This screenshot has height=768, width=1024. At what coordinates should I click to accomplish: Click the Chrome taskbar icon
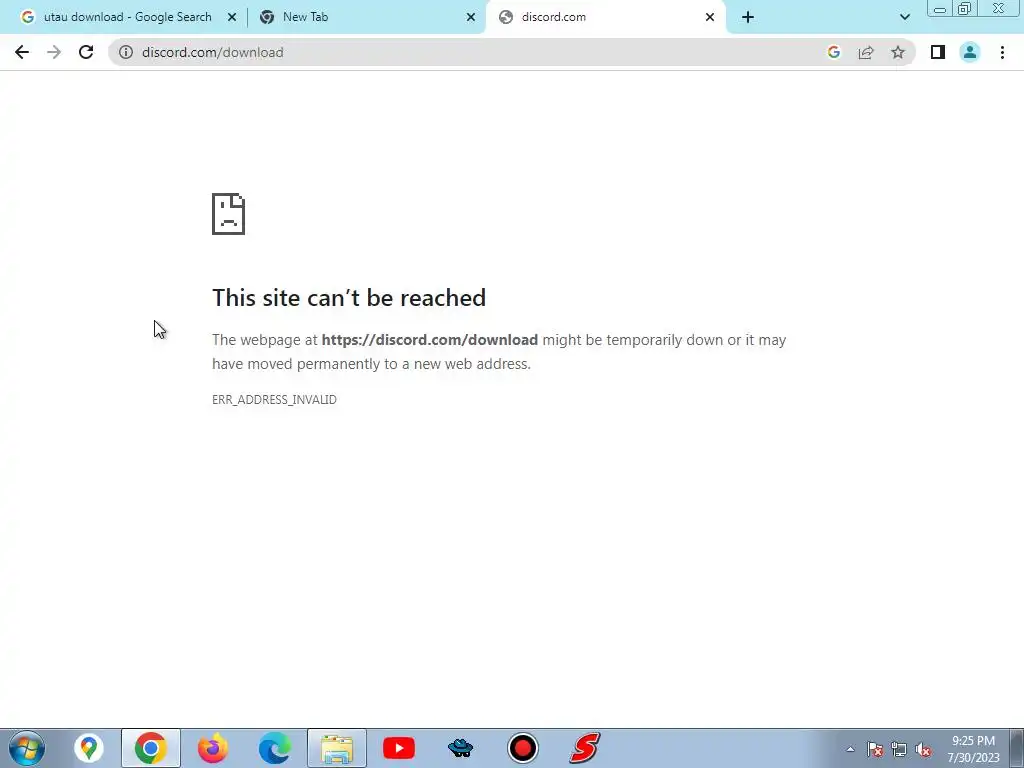151,748
